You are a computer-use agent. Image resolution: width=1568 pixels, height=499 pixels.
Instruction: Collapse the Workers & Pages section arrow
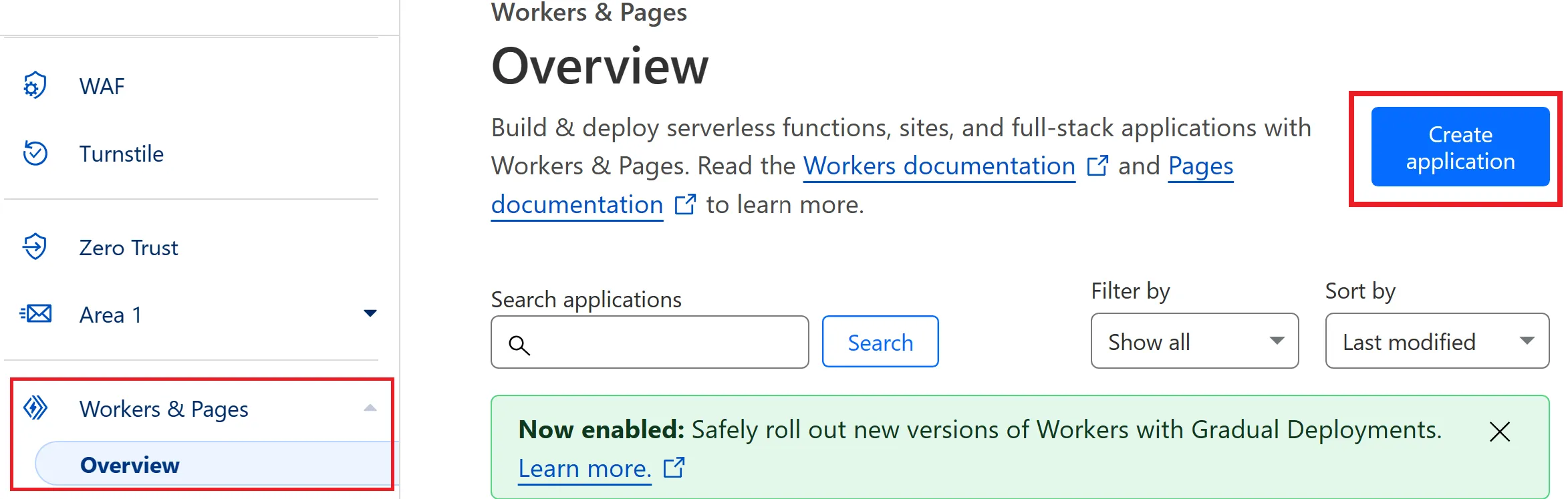370,407
